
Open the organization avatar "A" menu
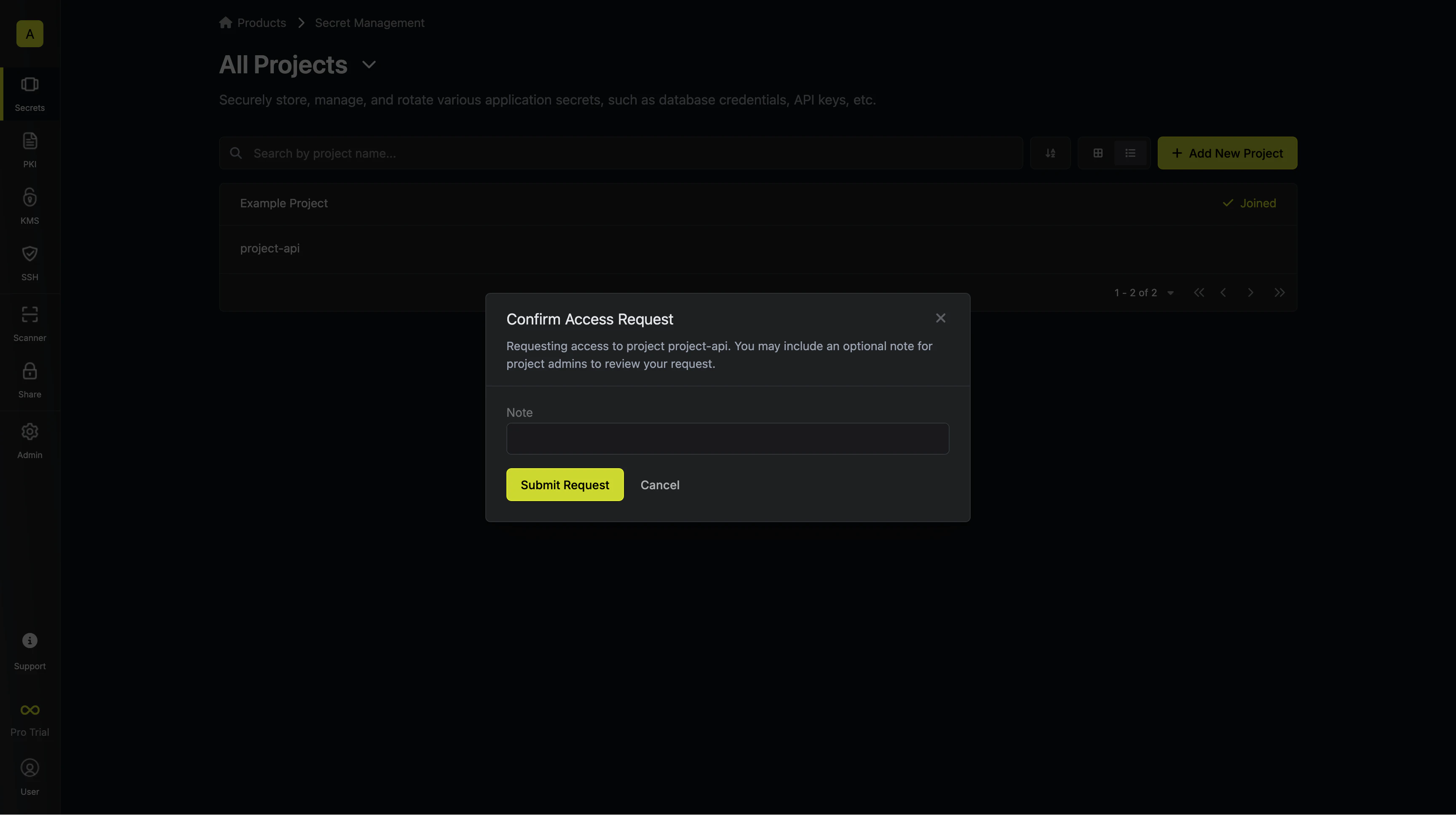point(29,34)
